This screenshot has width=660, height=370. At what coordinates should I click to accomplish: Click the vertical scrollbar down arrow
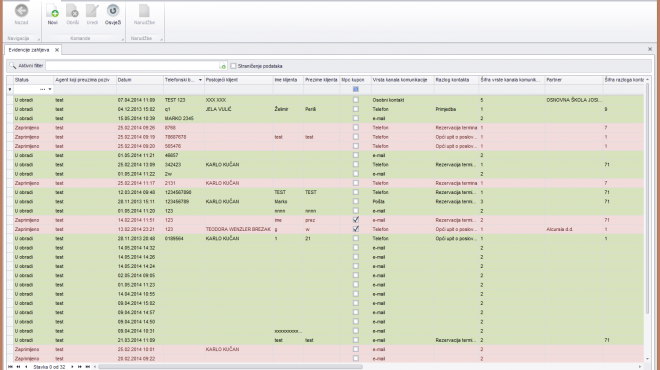pos(647,359)
